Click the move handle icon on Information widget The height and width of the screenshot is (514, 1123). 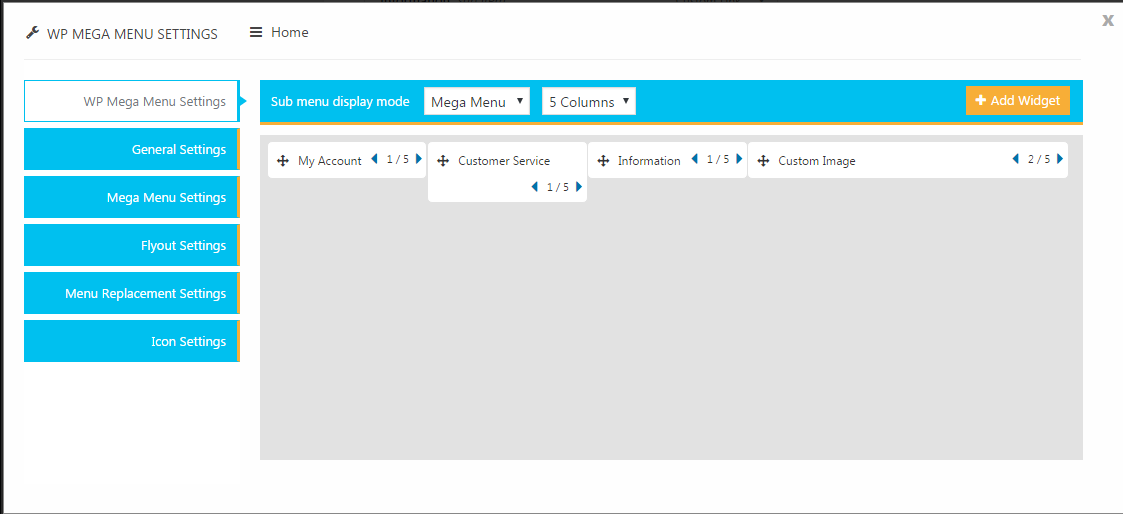(602, 161)
